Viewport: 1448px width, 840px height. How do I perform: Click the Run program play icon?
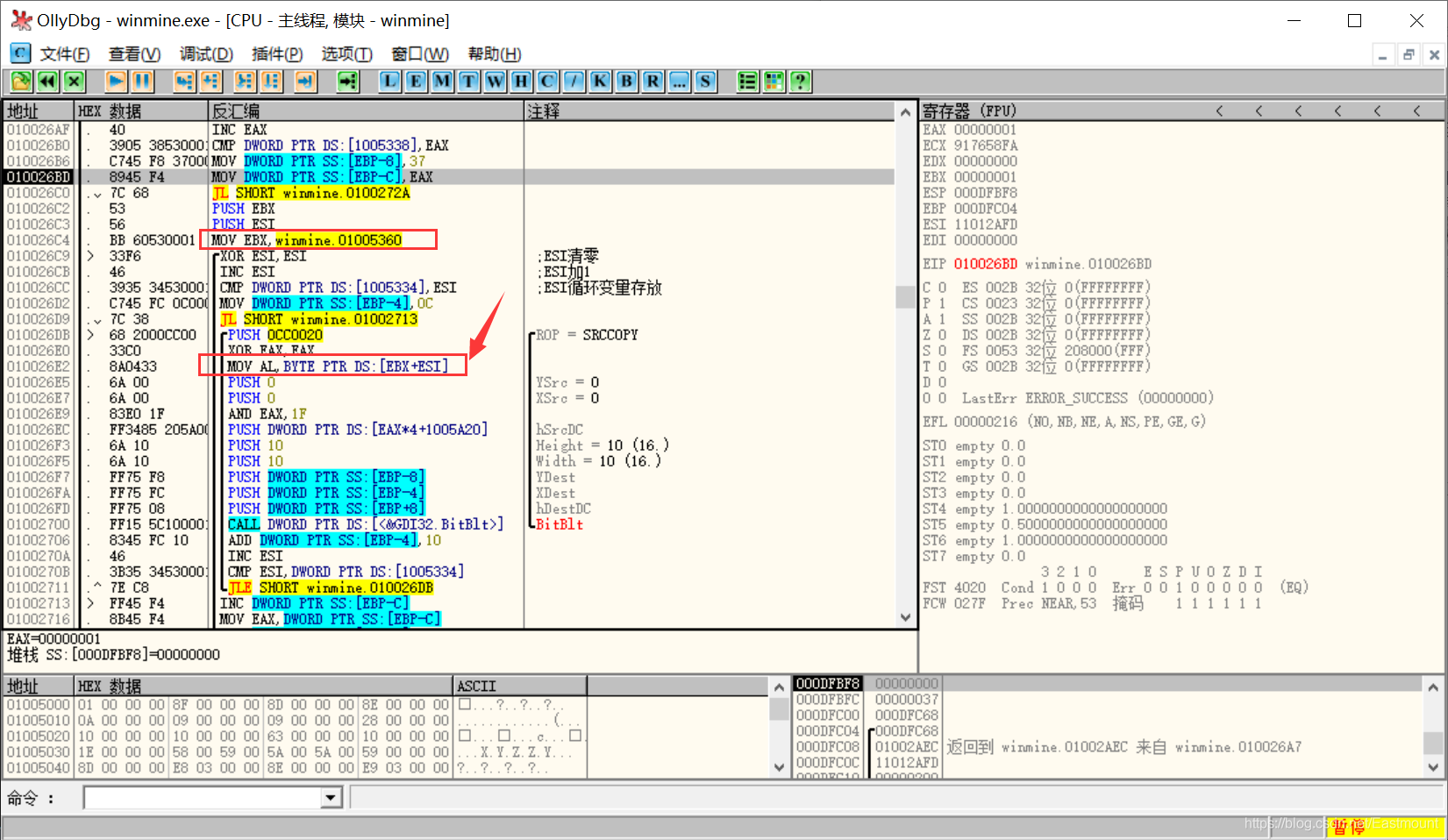(x=116, y=82)
